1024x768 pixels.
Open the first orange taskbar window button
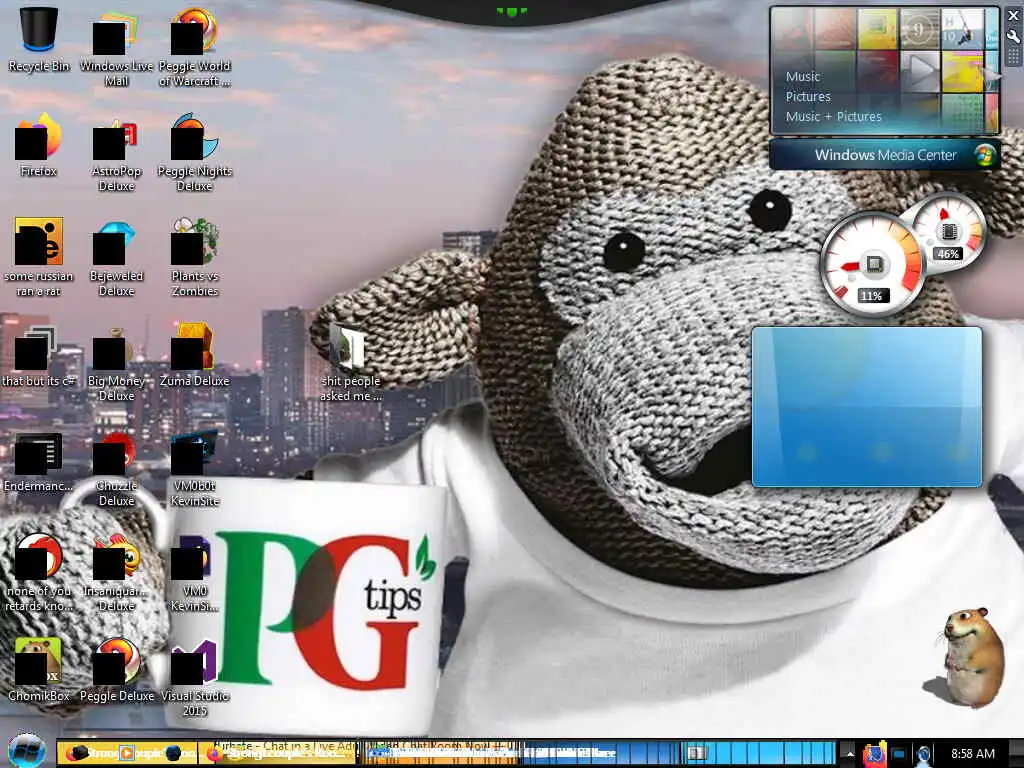click(x=129, y=753)
